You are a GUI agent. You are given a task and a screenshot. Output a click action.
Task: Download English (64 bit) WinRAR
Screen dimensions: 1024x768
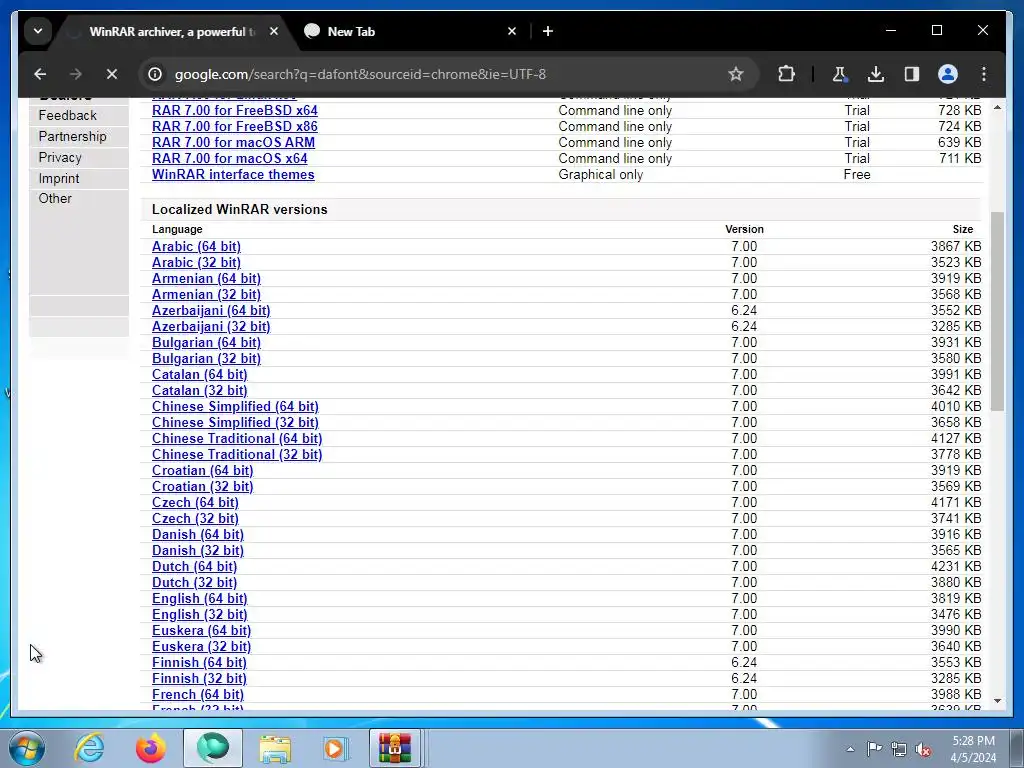199,598
